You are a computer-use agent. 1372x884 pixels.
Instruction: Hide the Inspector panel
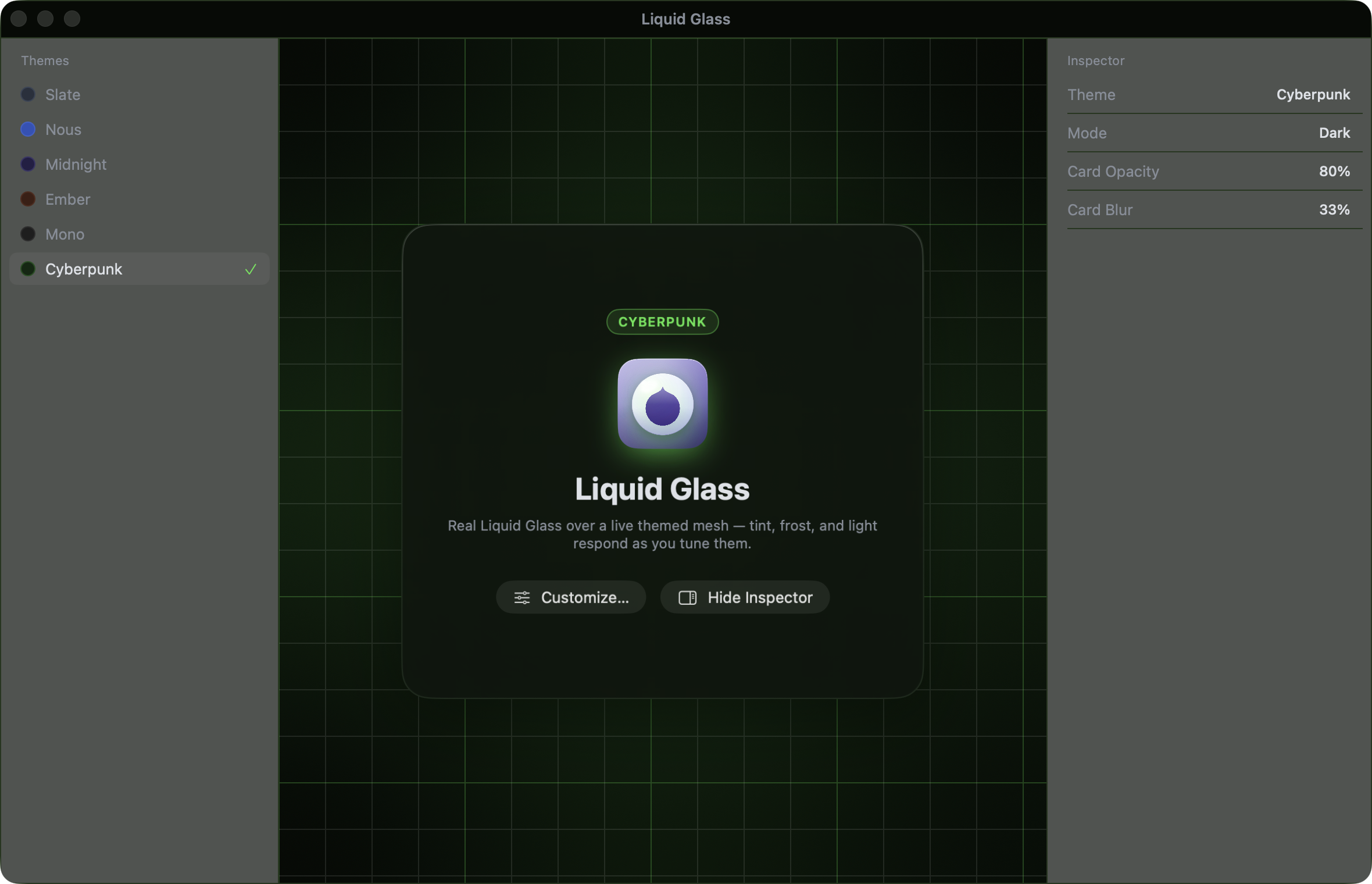pos(745,597)
